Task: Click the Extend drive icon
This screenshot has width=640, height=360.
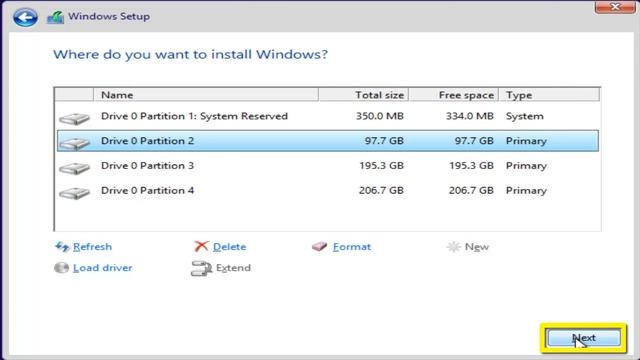Action: pyautogui.click(x=201, y=268)
